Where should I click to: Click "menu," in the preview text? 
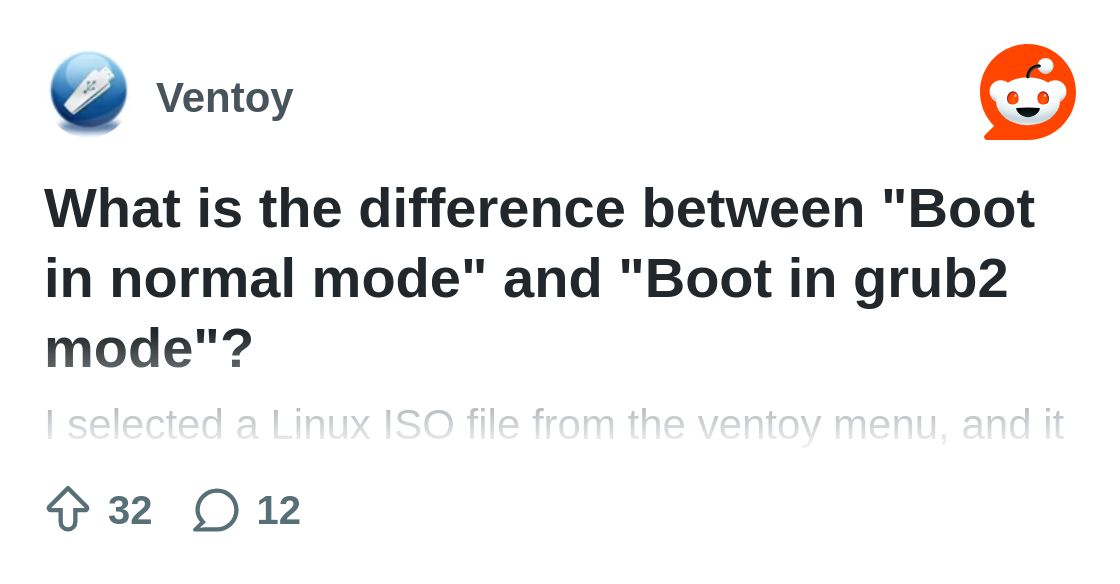(x=891, y=425)
